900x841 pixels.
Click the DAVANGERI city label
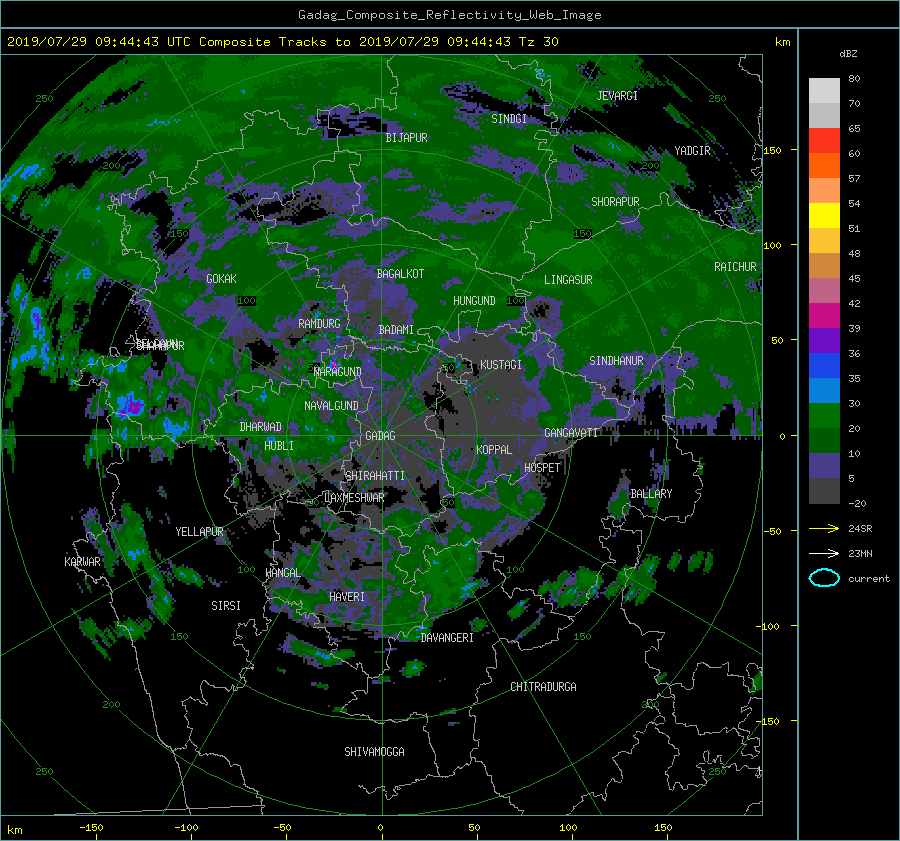click(x=447, y=638)
